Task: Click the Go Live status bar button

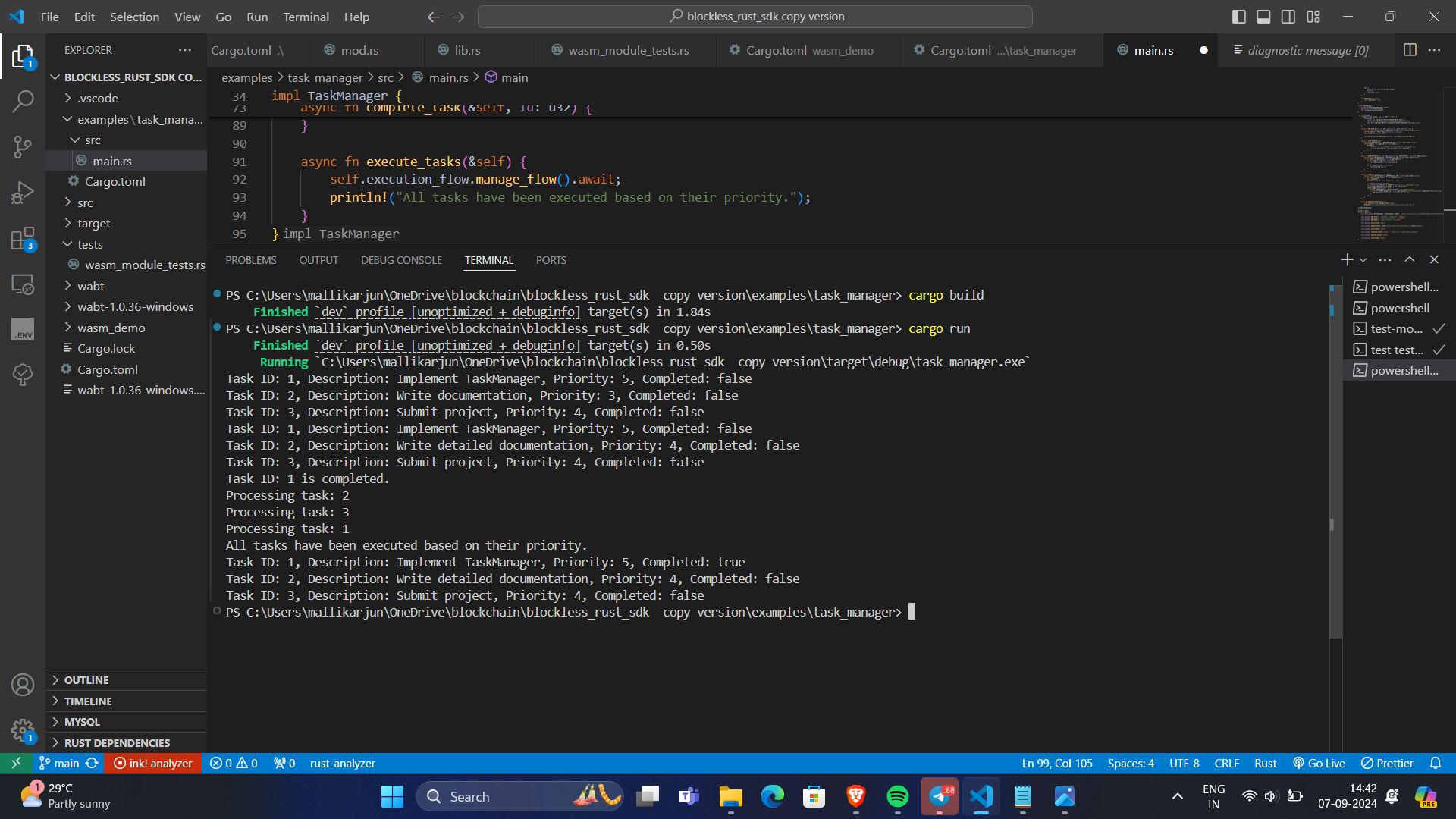Action: coord(1319,763)
